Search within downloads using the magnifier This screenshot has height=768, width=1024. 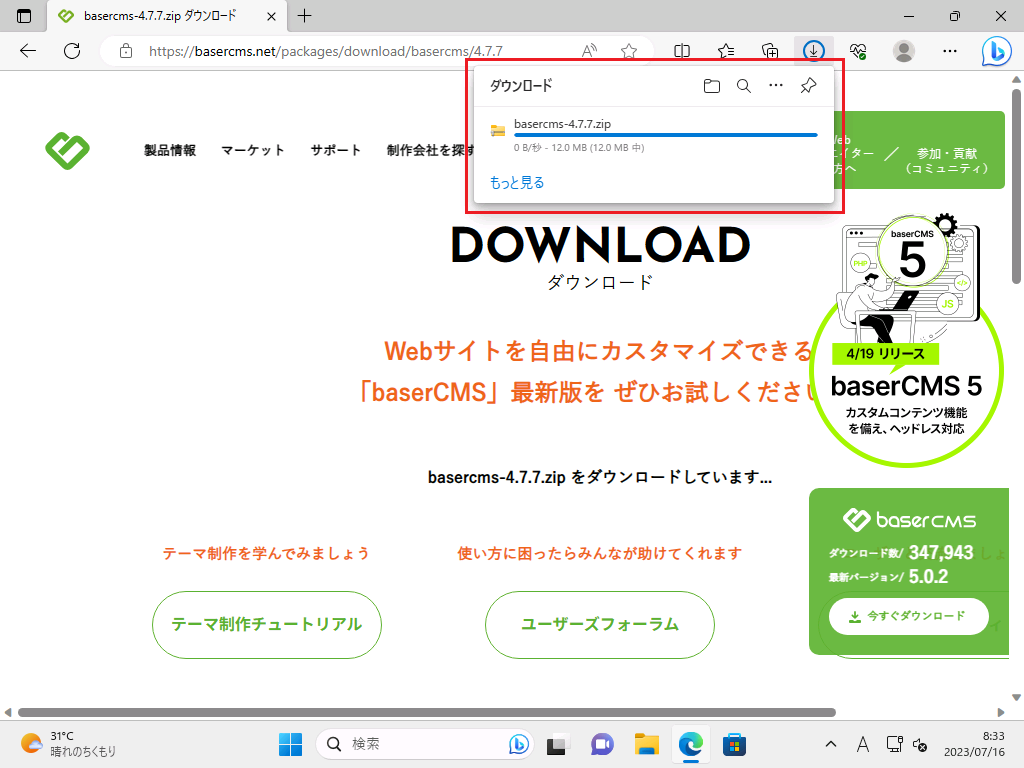point(744,86)
